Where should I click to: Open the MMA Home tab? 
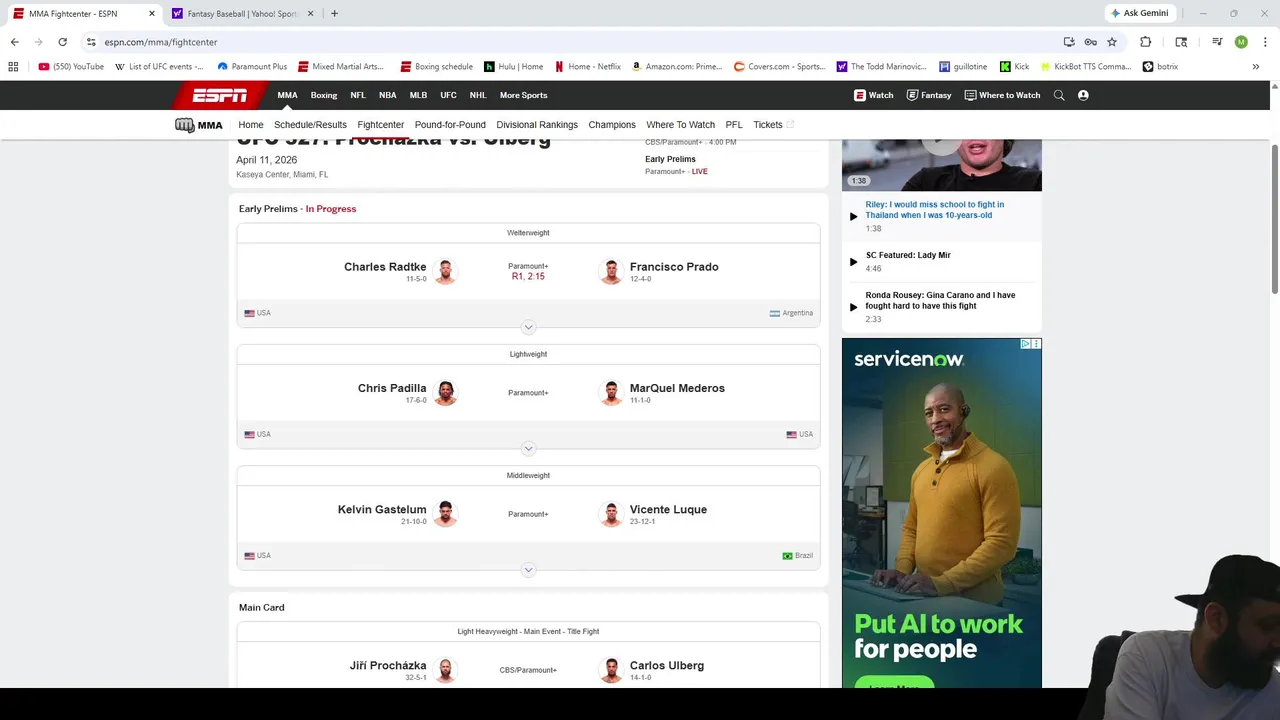(x=251, y=125)
